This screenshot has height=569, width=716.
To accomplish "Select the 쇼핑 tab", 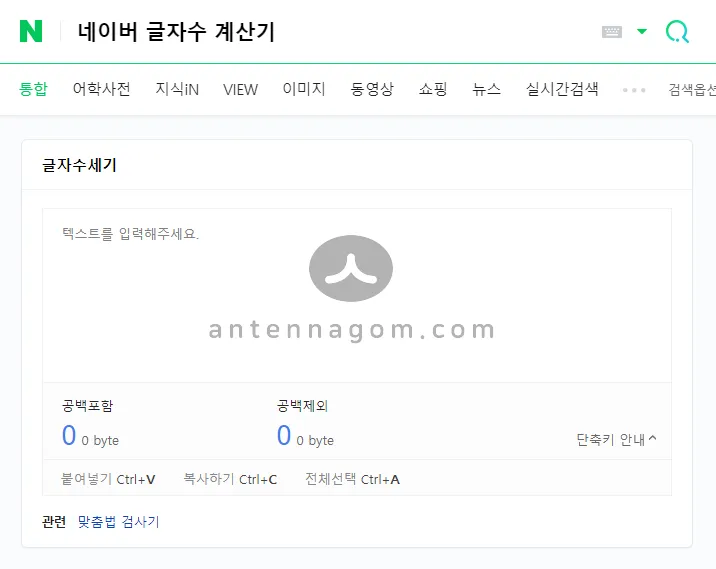I will click(433, 89).
